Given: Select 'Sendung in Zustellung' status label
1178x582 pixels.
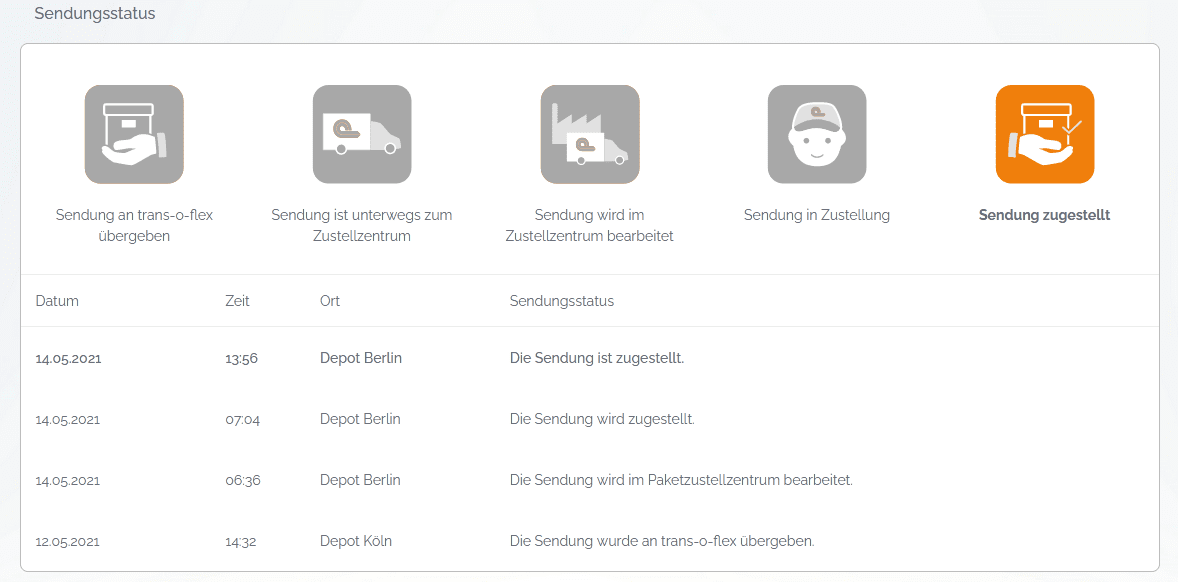Looking at the screenshot, I should [816, 215].
